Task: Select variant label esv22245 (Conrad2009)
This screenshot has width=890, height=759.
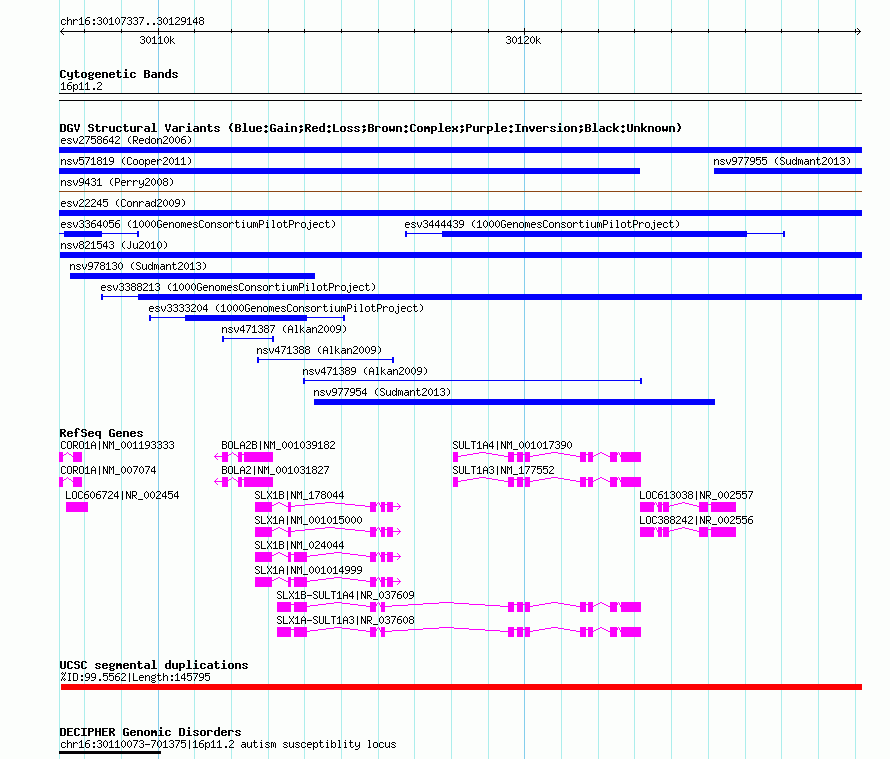Action: click(x=123, y=203)
